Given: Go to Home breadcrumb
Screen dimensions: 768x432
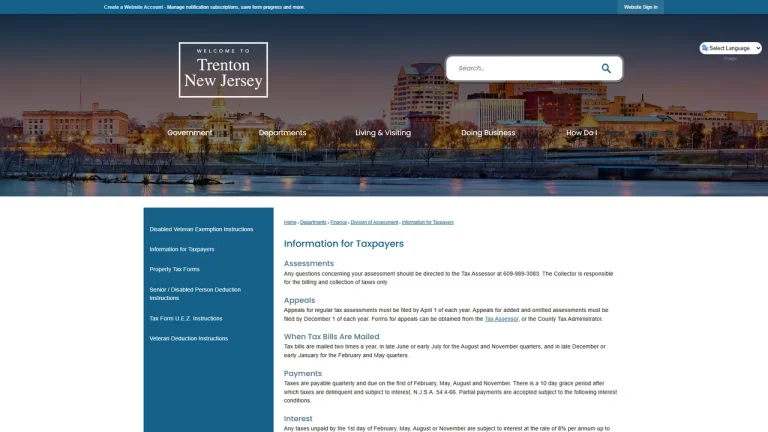Looking at the screenshot, I should click(290, 222).
